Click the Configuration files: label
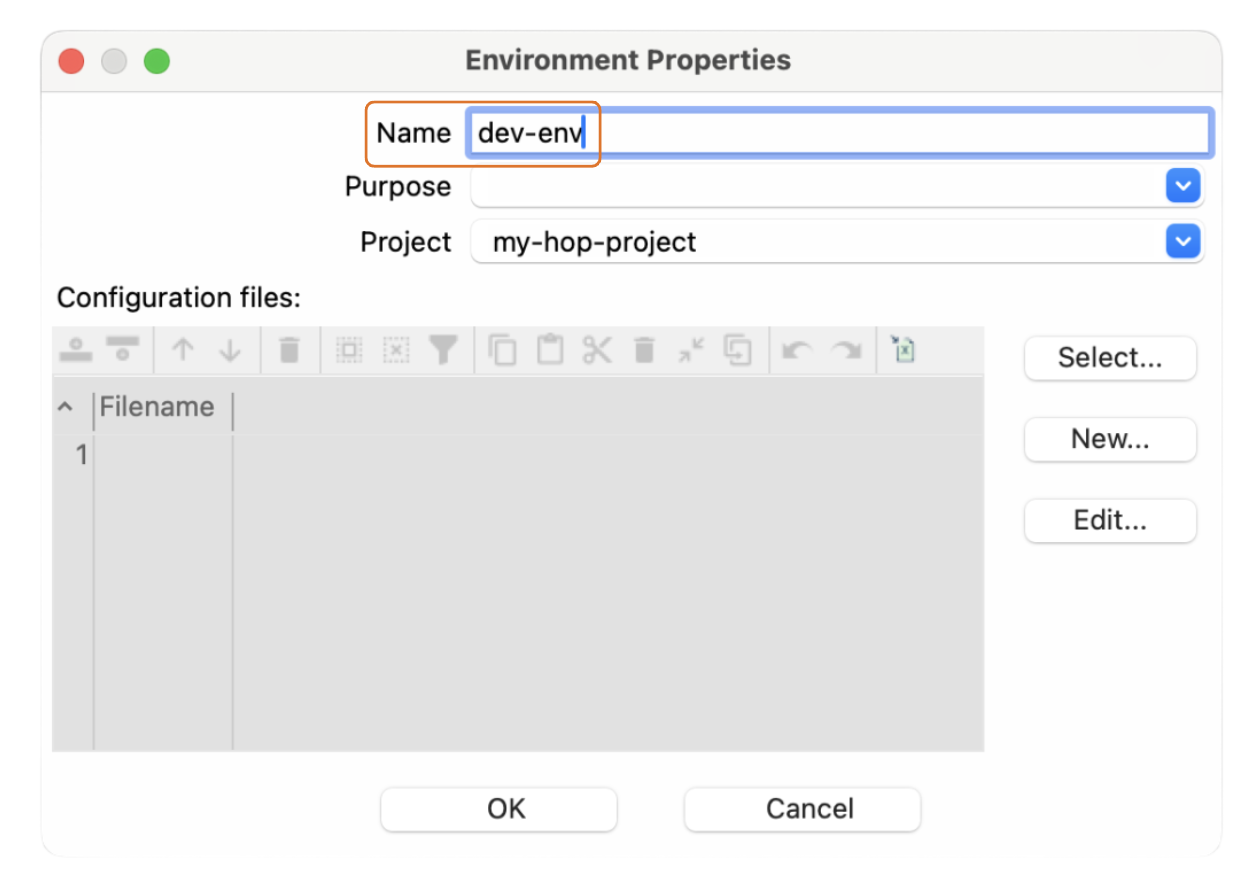Image resolution: width=1254 pixels, height=882 pixels. pos(179,298)
